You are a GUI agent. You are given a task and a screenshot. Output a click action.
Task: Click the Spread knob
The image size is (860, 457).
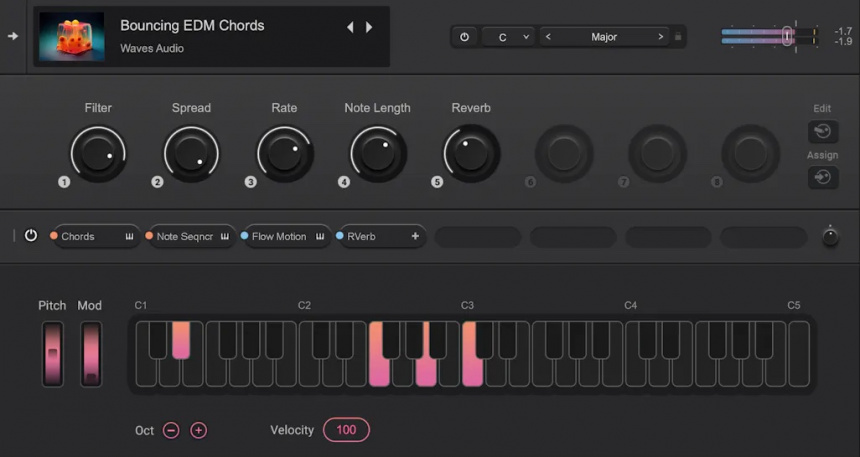coord(191,154)
